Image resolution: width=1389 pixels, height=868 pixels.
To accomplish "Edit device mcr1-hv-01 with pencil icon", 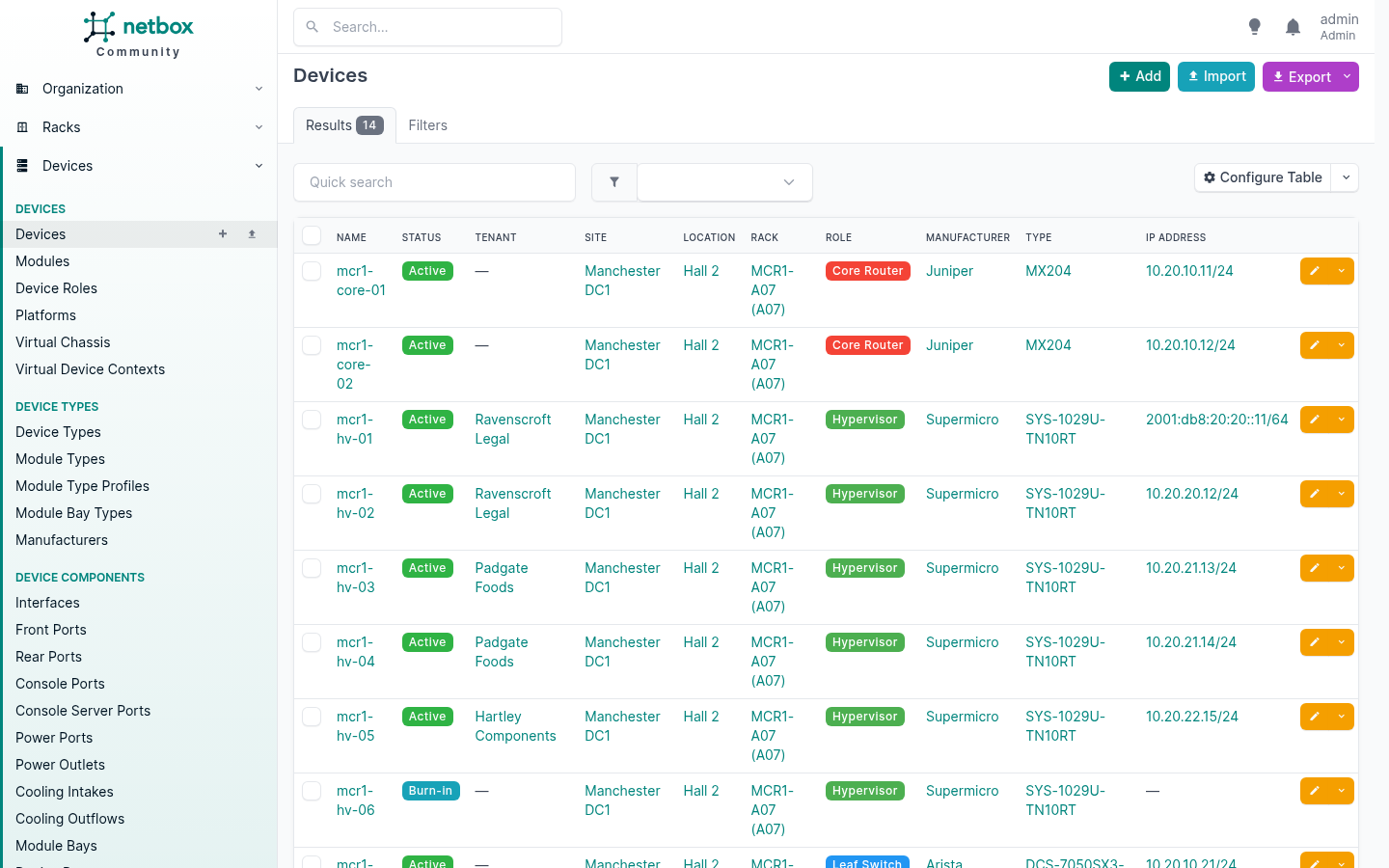I will (1315, 420).
